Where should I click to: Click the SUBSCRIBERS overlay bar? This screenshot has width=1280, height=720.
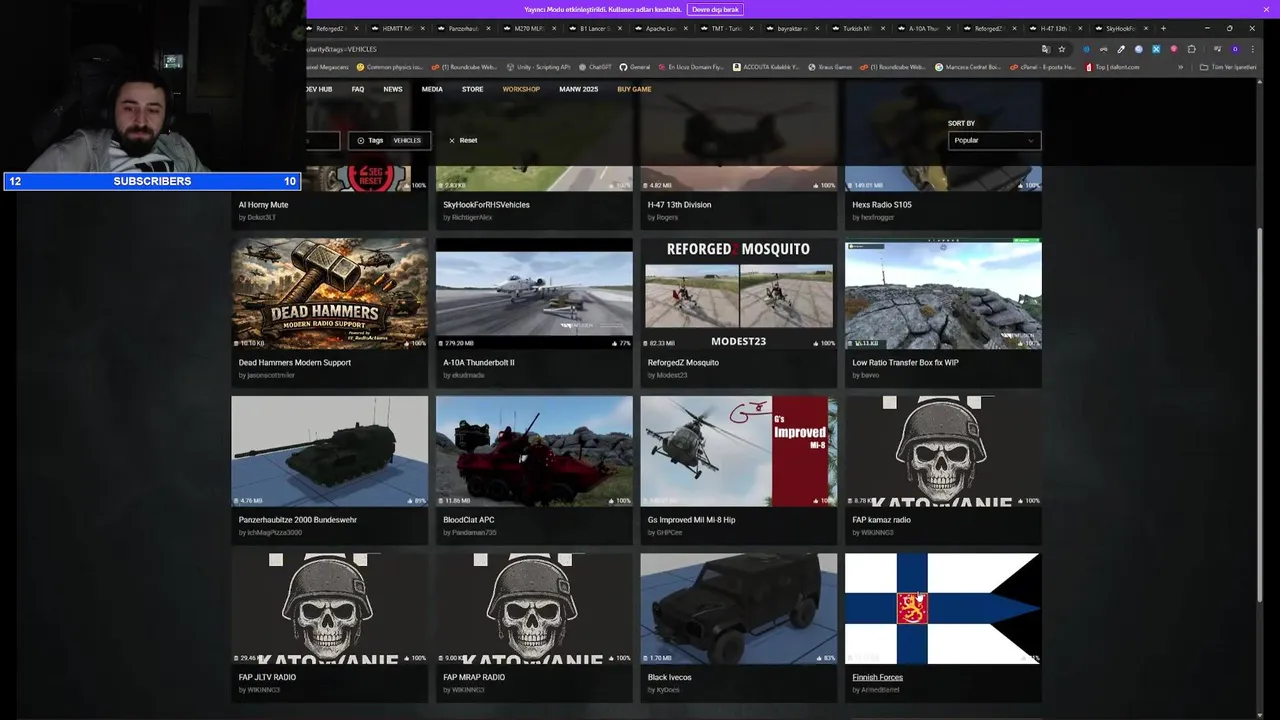coord(152,181)
